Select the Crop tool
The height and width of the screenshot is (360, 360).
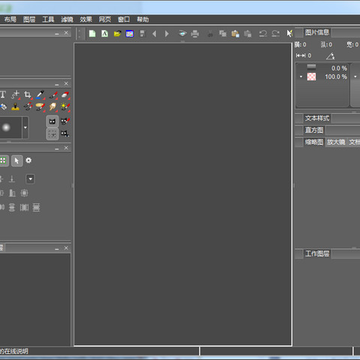(x=28, y=95)
